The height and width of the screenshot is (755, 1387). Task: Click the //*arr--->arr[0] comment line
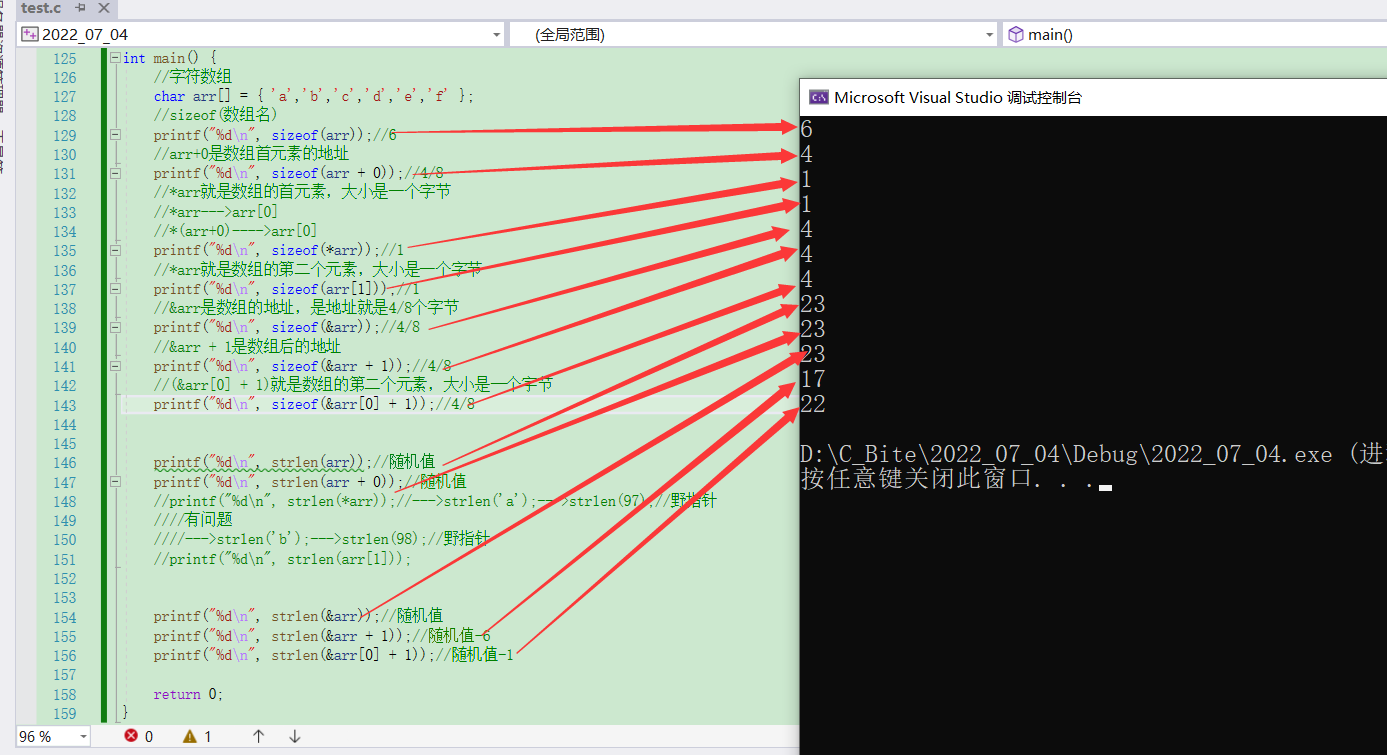pos(216,212)
